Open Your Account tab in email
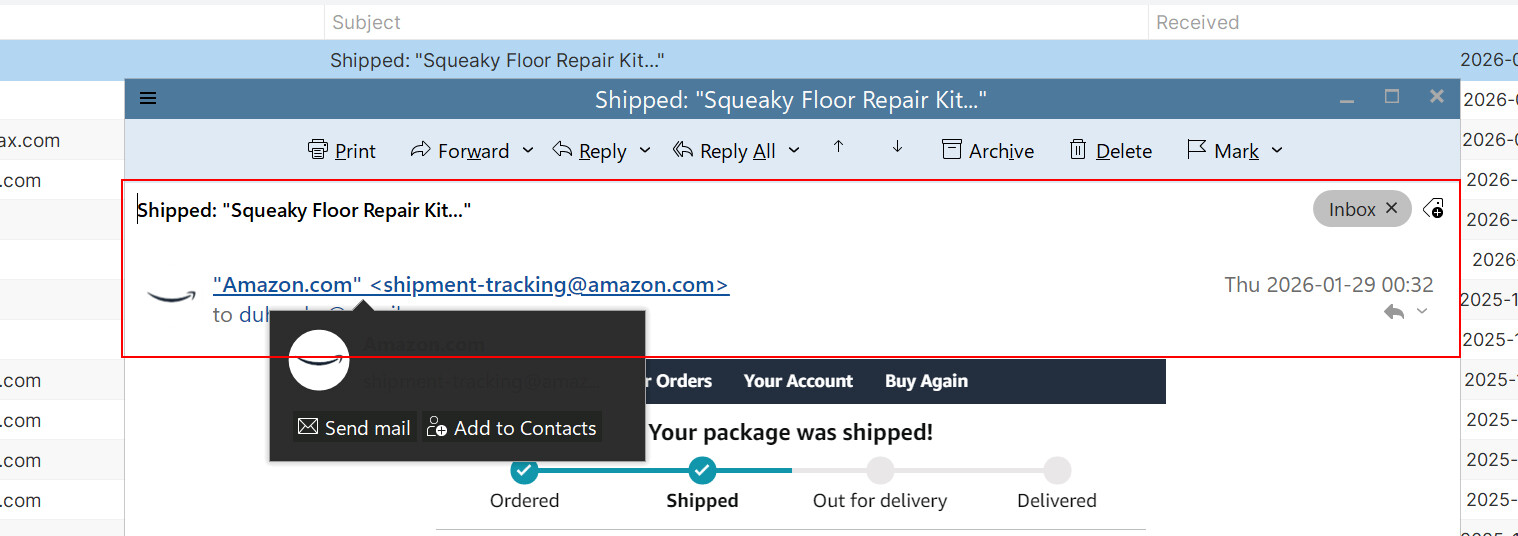This screenshot has width=1518, height=536. point(798,381)
